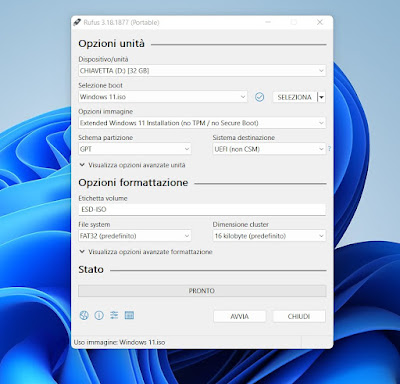
Task: Click the Etichetta volume text field
Action: pyautogui.click(x=202, y=210)
